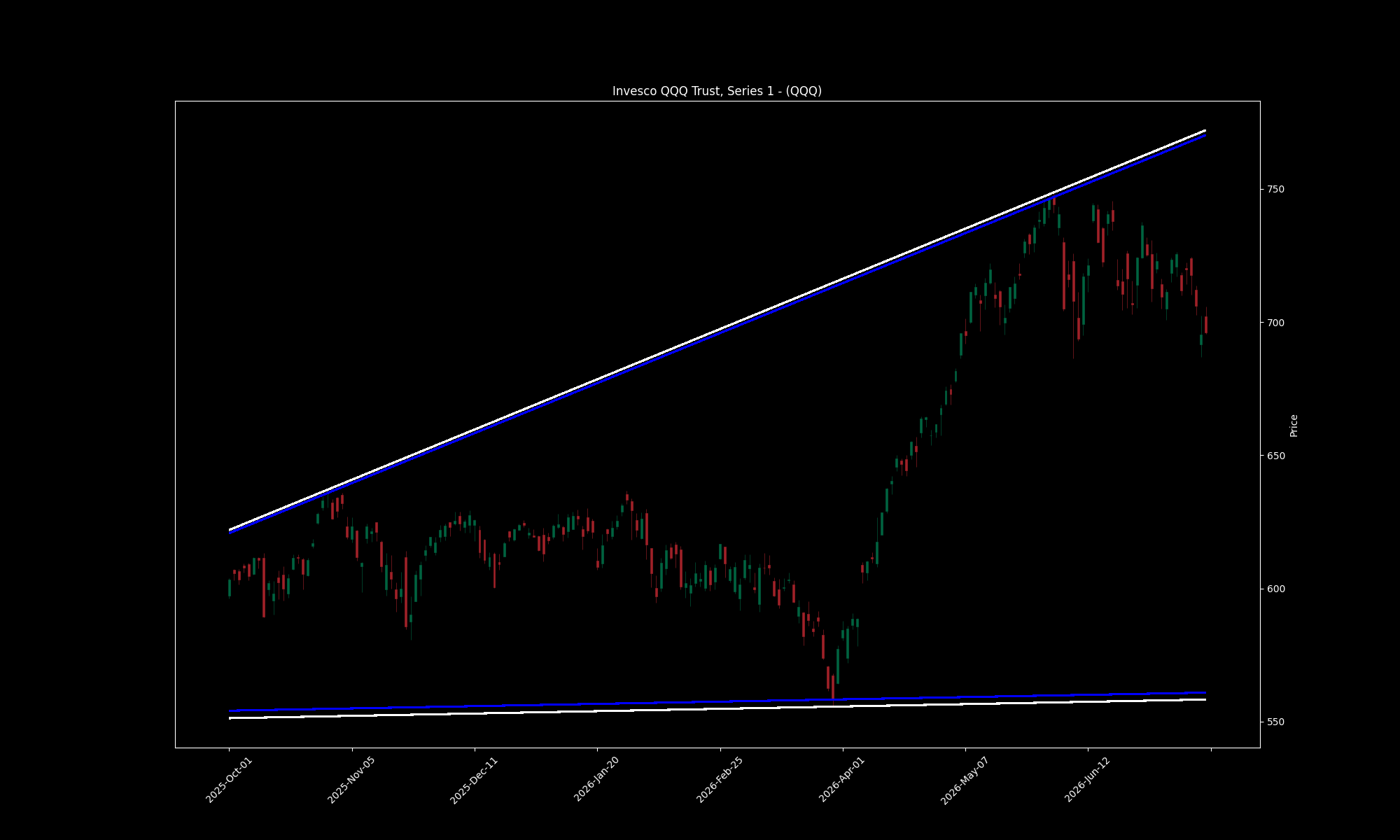
Task: Click the 2025-Oct-01 date label
Action: [229, 780]
